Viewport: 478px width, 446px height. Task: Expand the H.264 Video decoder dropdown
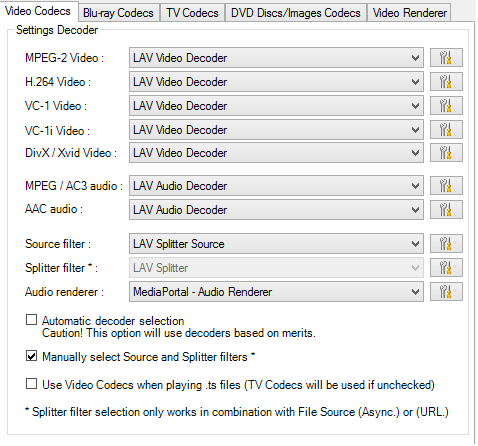(276, 82)
